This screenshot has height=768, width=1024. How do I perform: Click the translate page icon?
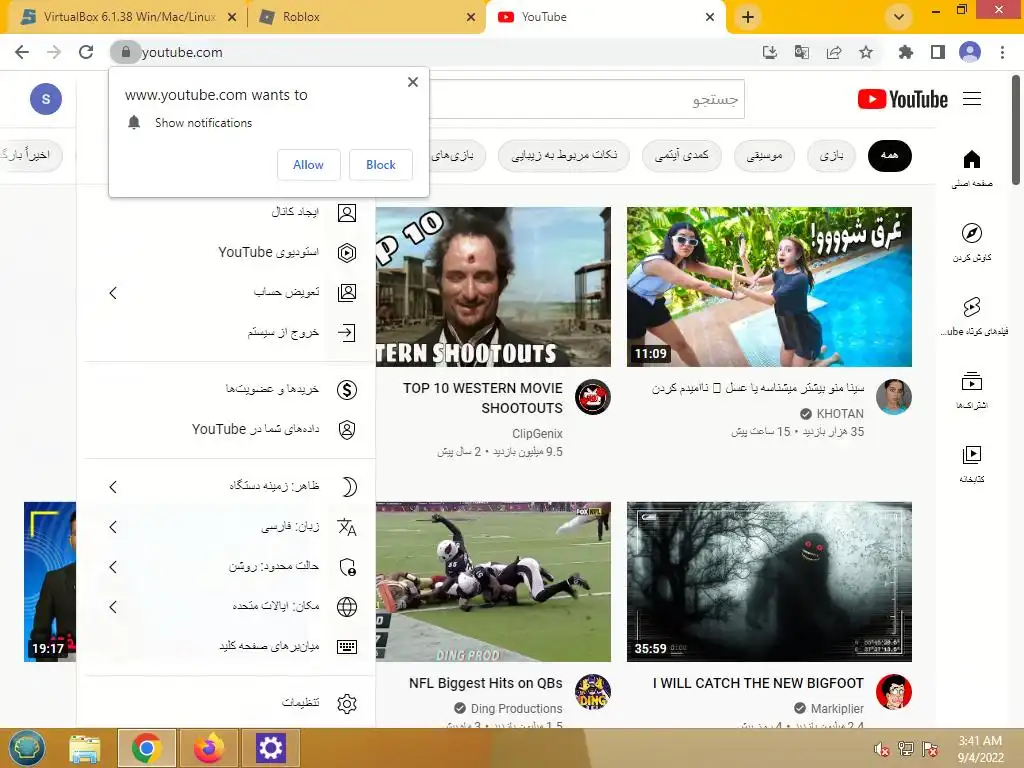pyautogui.click(x=801, y=52)
